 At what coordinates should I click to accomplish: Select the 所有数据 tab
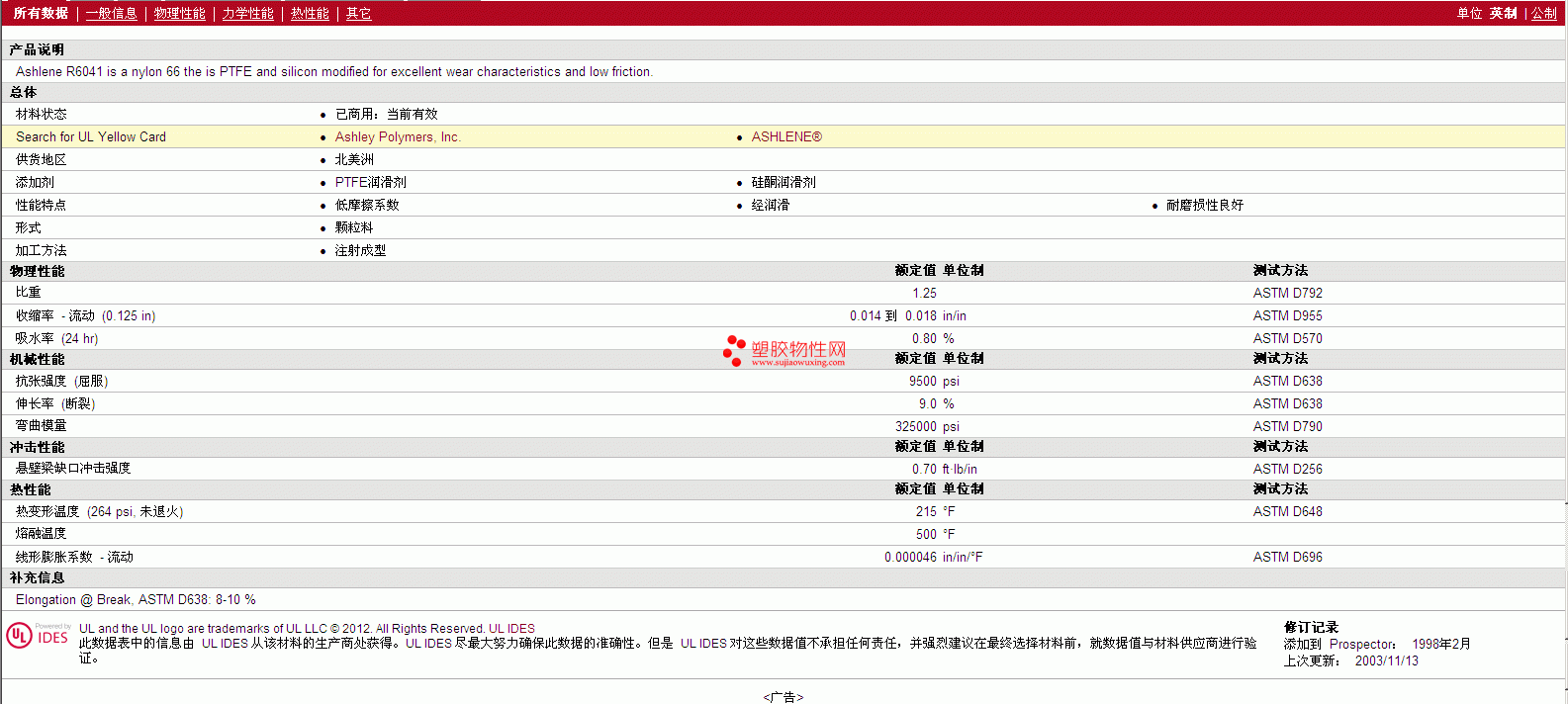point(41,14)
